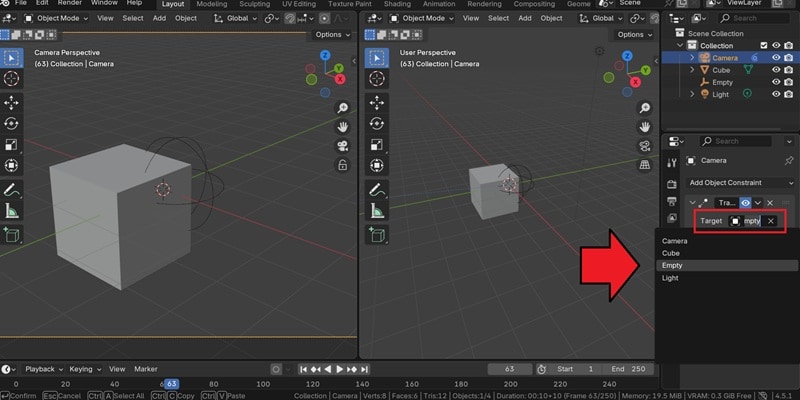
Task: Switch to the Shading workspace tab
Action: tap(397, 4)
